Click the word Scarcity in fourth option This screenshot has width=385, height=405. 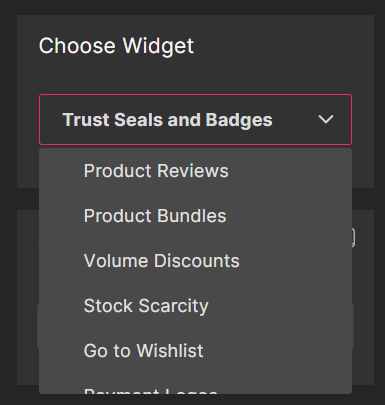(x=173, y=306)
